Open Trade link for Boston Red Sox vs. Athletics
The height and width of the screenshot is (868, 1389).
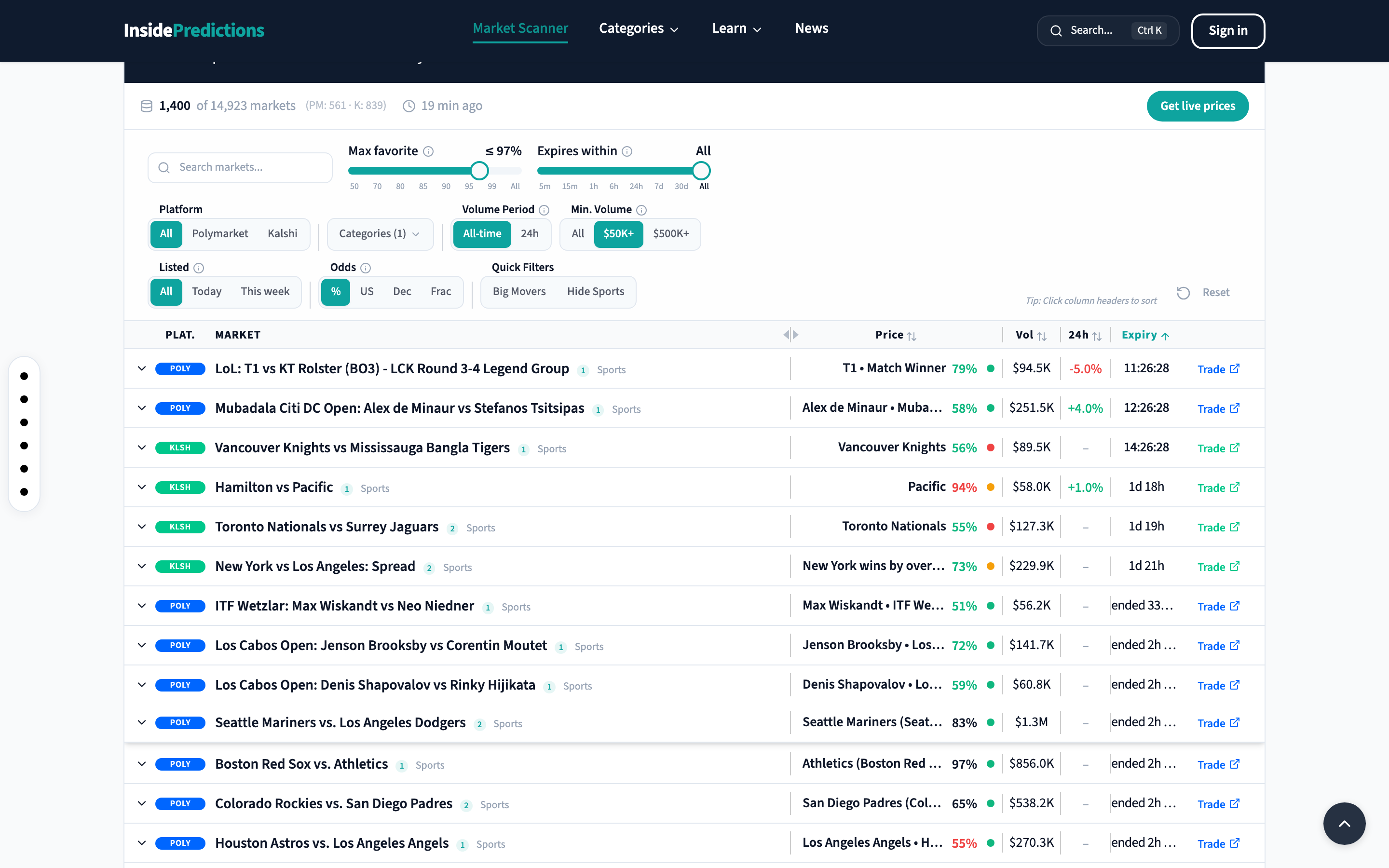[1219, 764]
